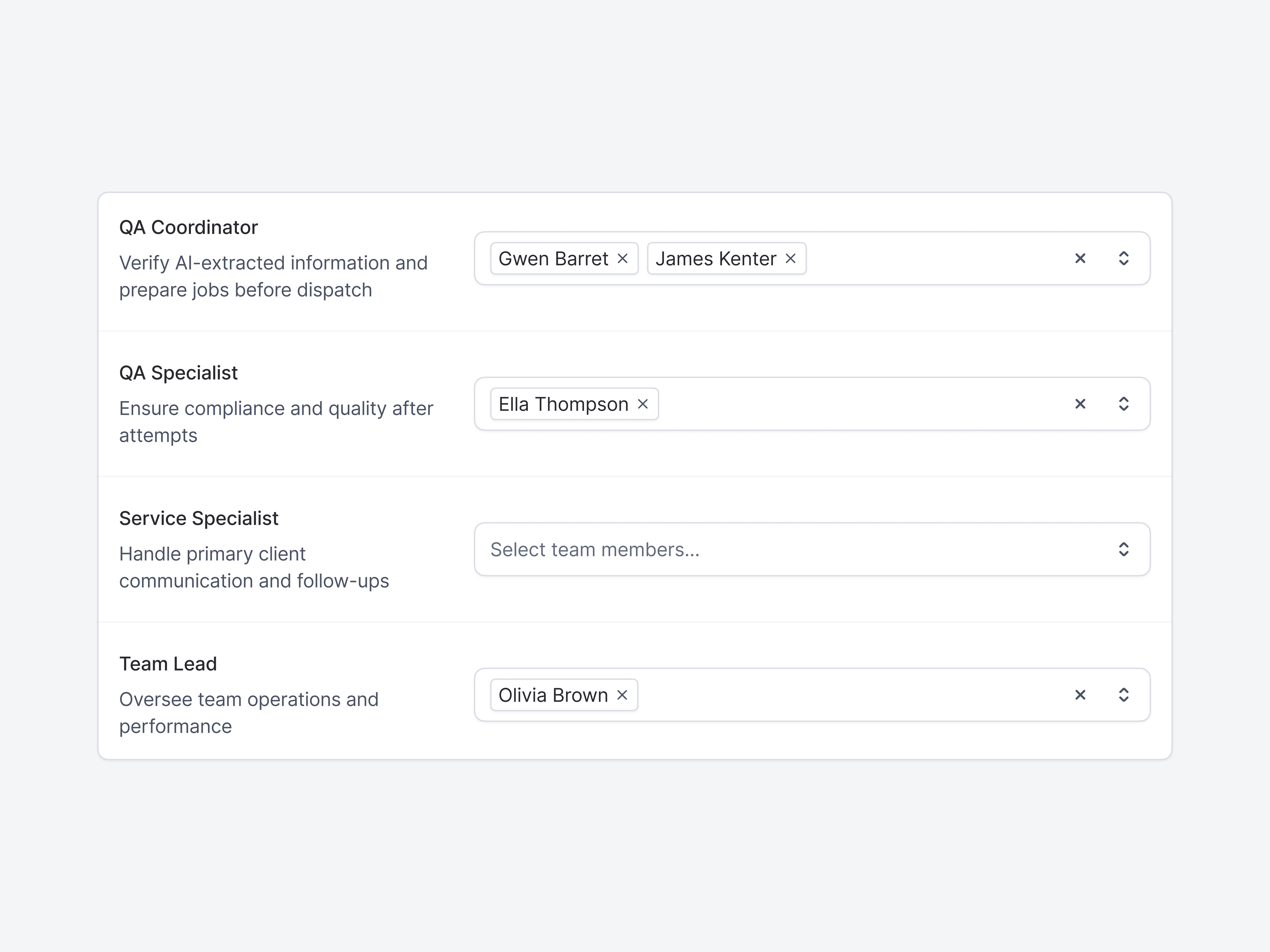Select the Gwen Barret tag
1270x952 pixels.
tap(552, 258)
